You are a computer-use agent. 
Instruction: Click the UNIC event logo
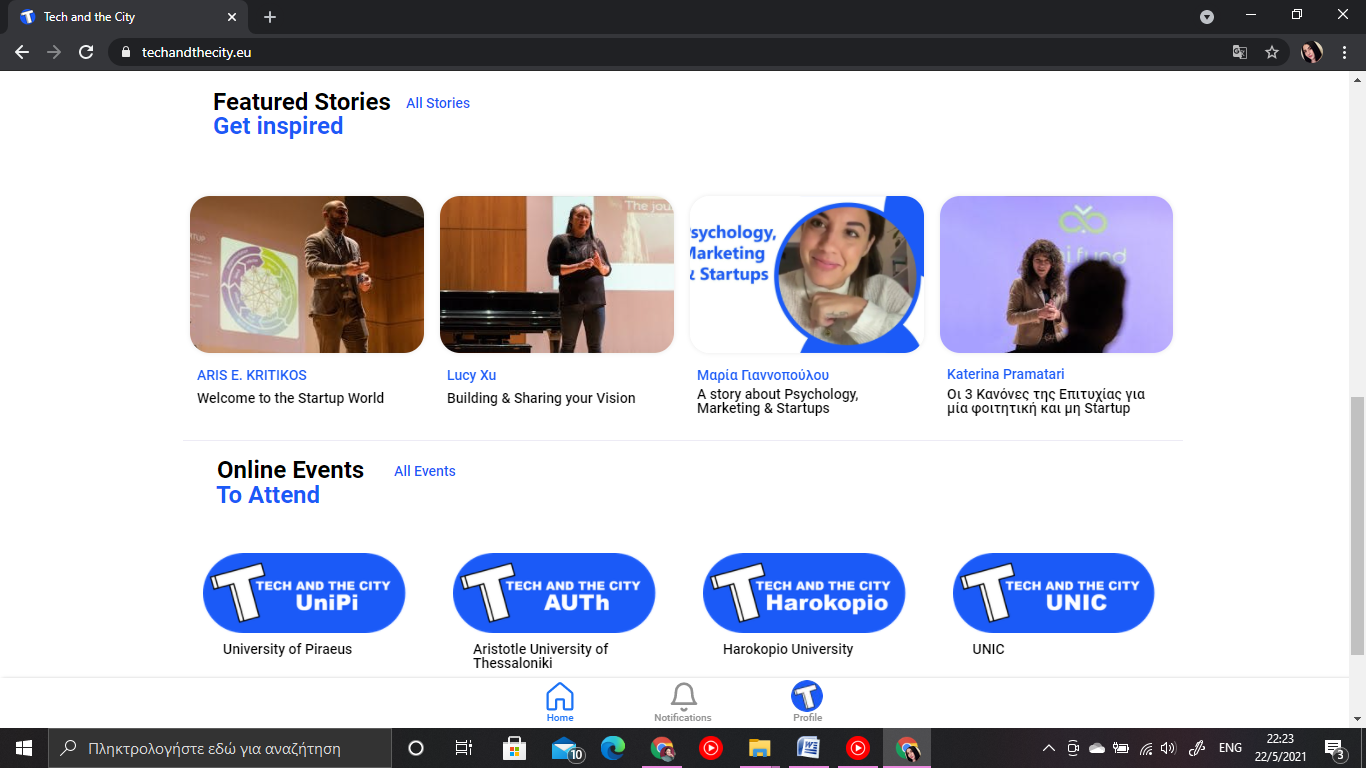click(x=1053, y=593)
